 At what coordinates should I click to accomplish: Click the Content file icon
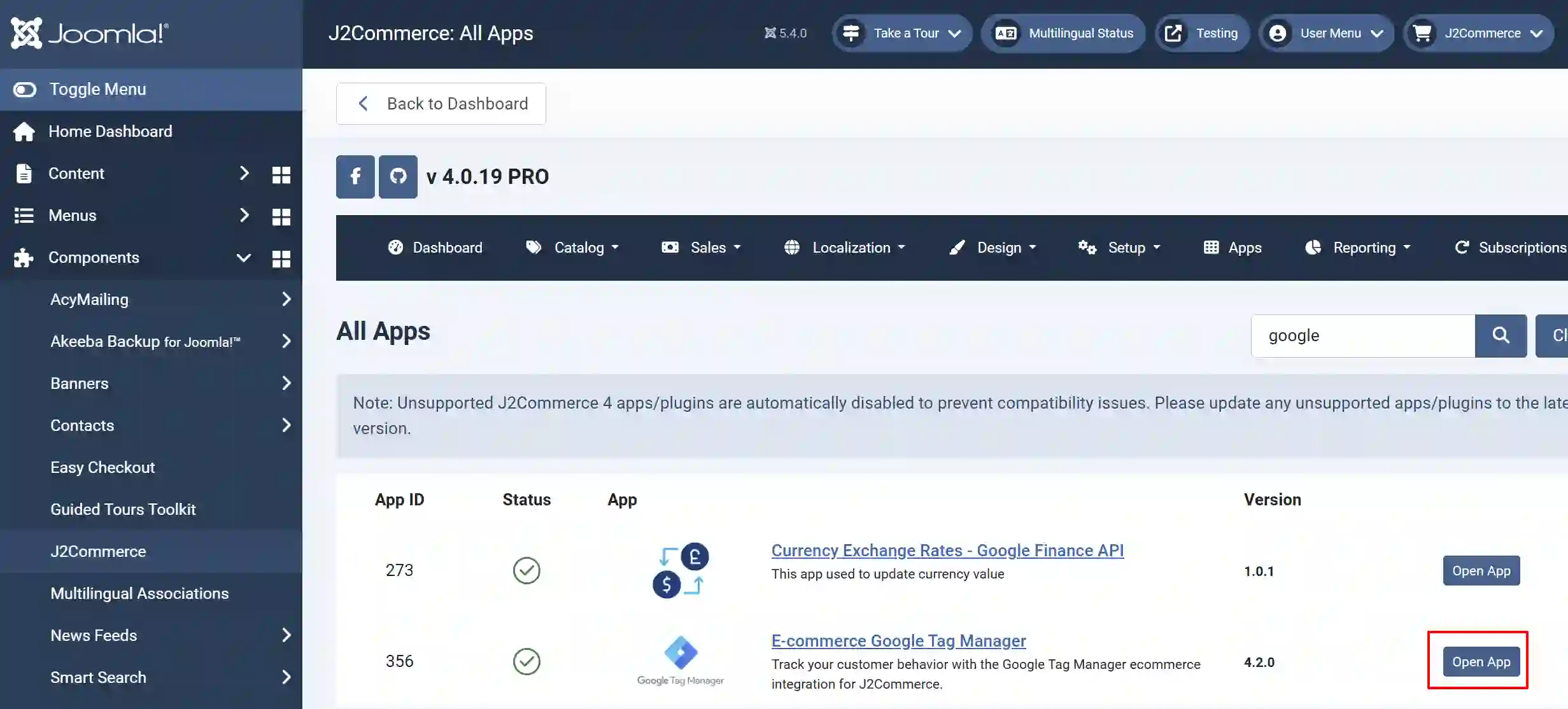coord(24,173)
